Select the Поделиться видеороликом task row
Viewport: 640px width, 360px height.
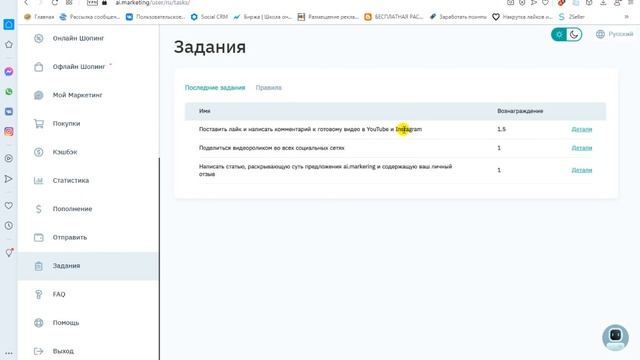pyautogui.click(x=271, y=148)
